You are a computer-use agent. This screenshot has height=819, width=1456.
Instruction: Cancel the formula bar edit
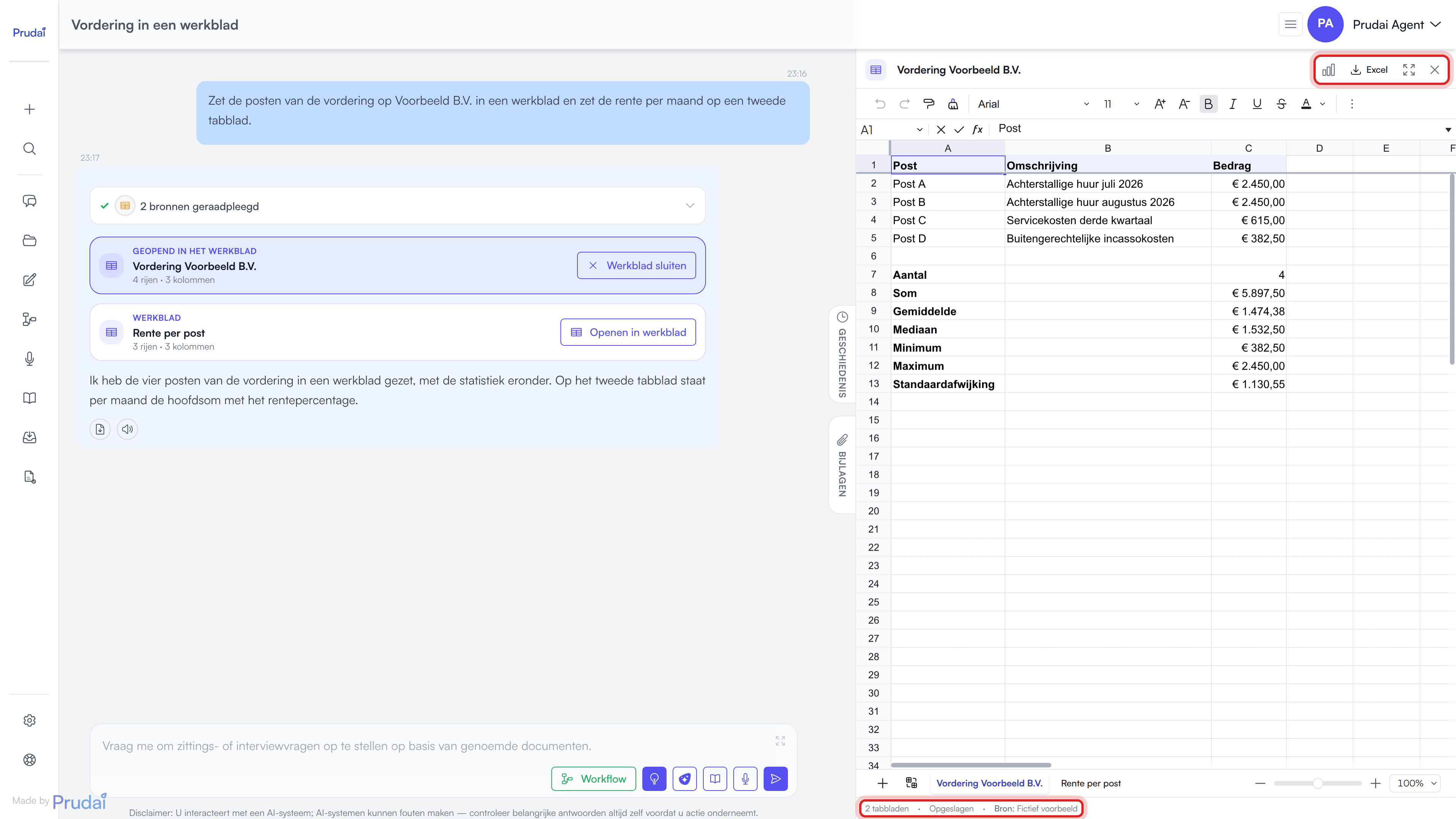pos(941,130)
